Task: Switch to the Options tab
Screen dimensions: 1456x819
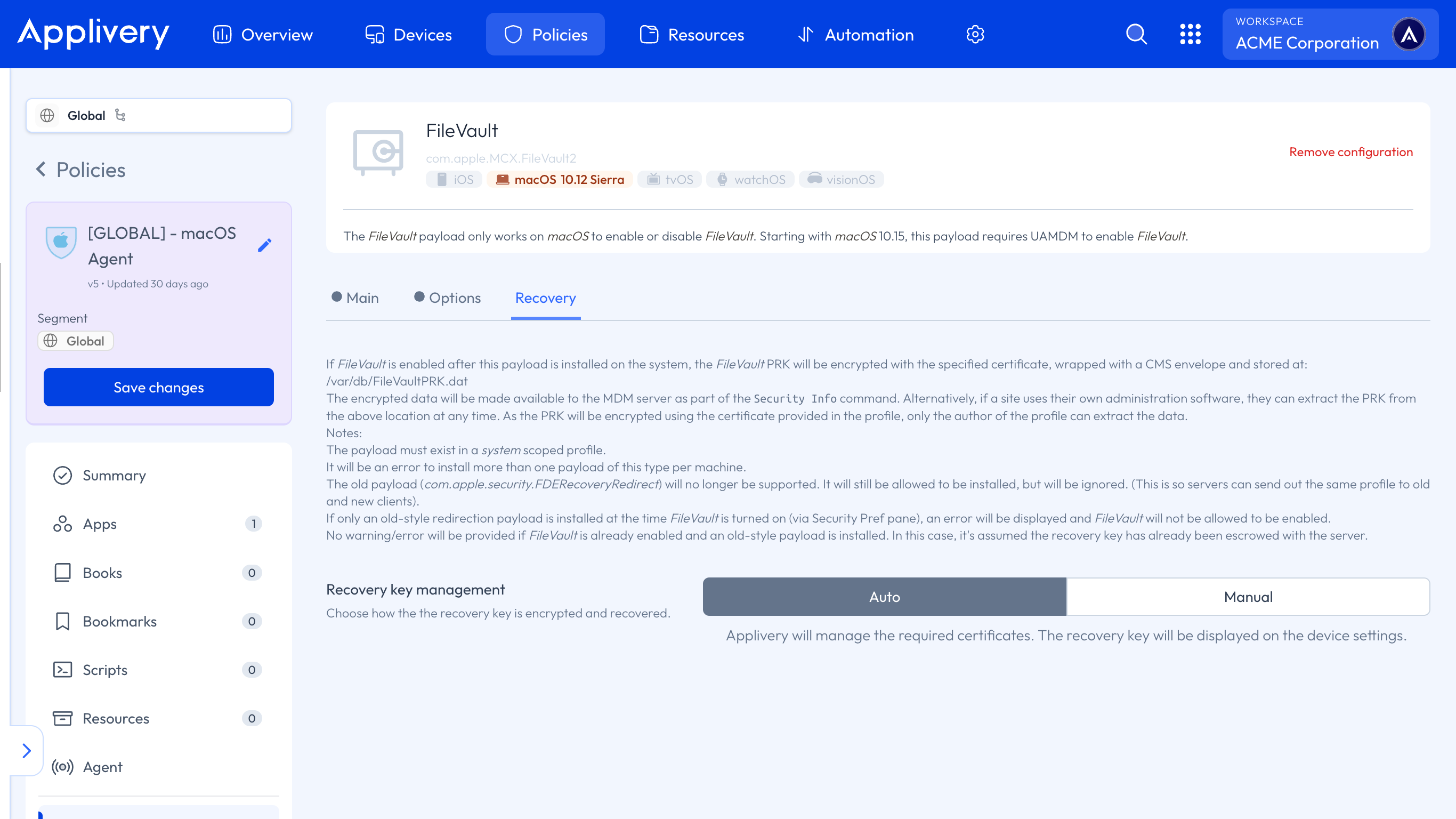Action: click(448, 298)
